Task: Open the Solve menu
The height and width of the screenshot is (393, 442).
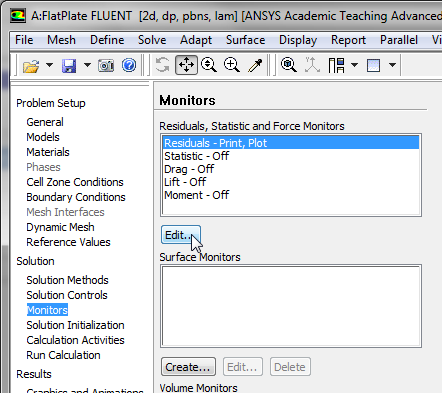Action: [152, 40]
